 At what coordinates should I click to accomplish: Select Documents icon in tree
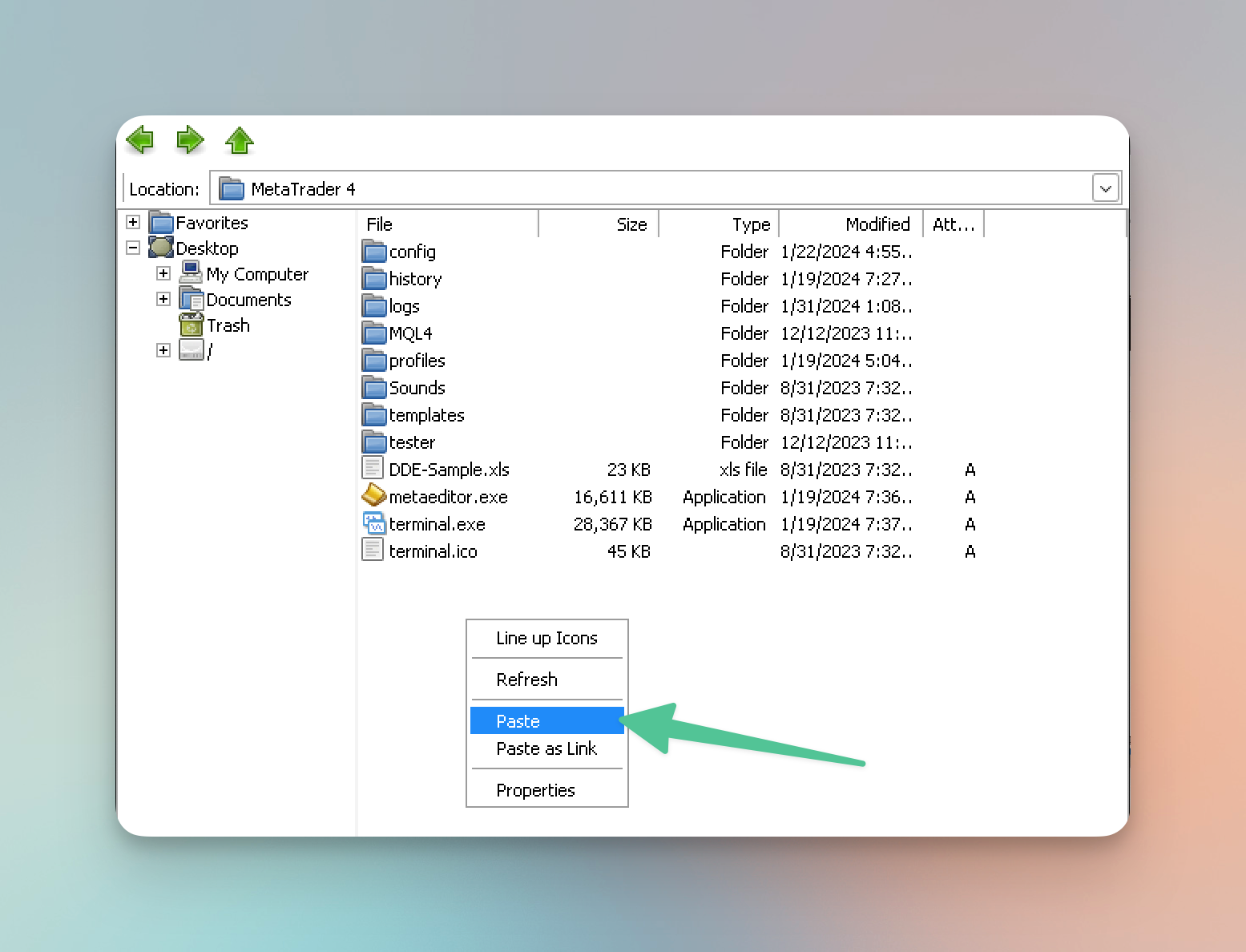[x=191, y=299]
